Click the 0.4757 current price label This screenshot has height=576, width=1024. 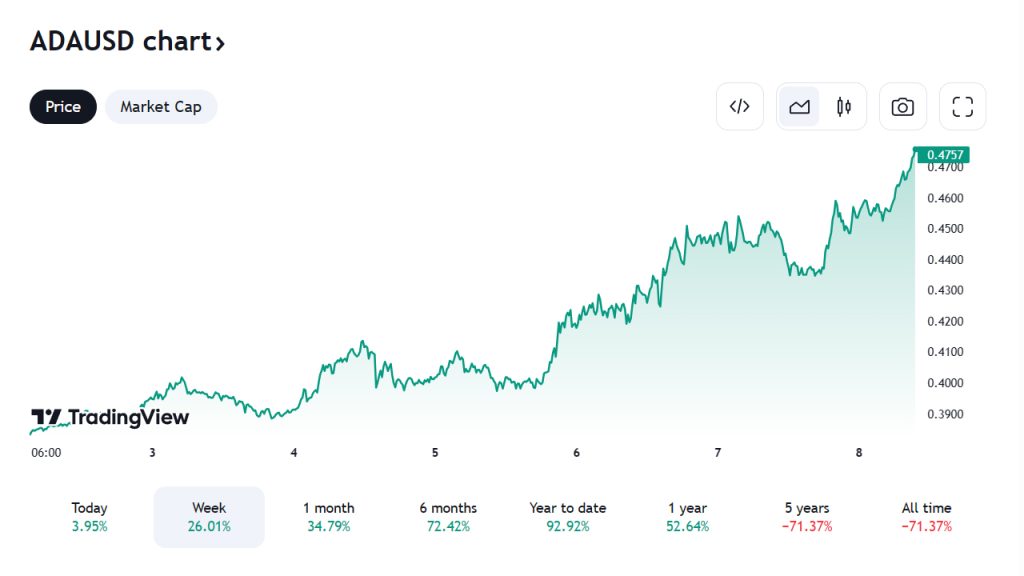pyautogui.click(x=945, y=155)
